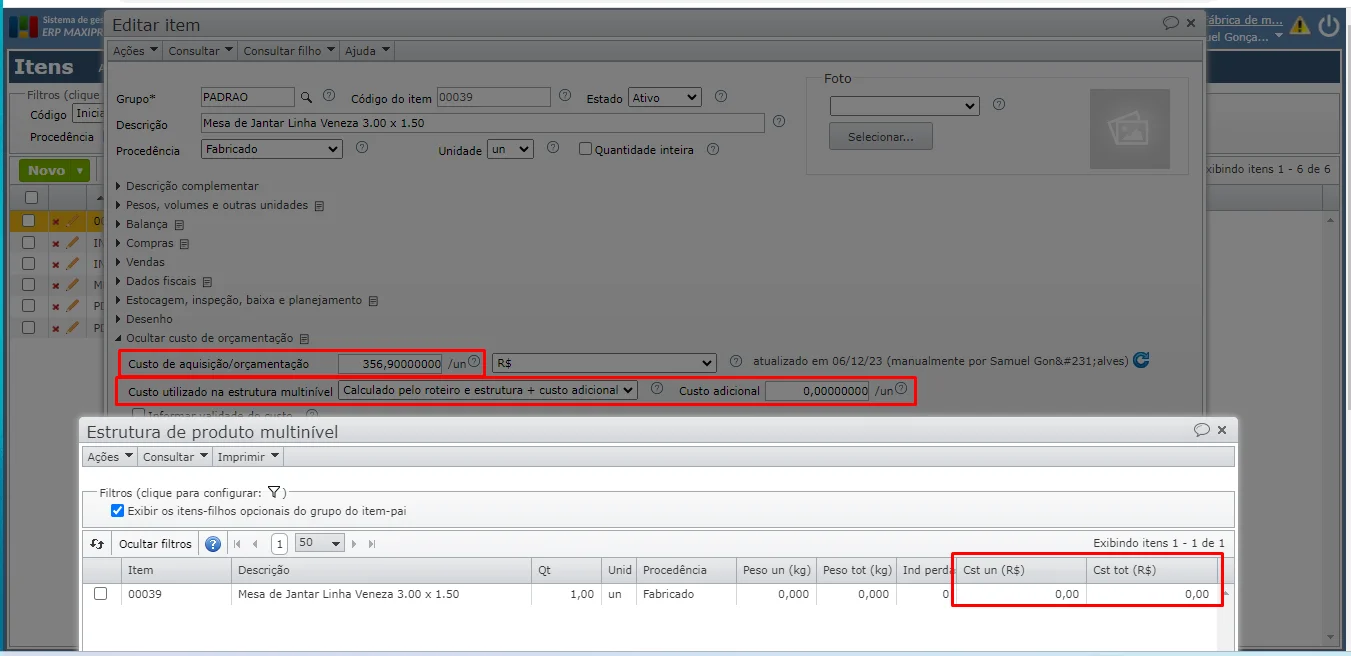Click the green Novo button
The height and width of the screenshot is (656, 1351).
click(53, 171)
